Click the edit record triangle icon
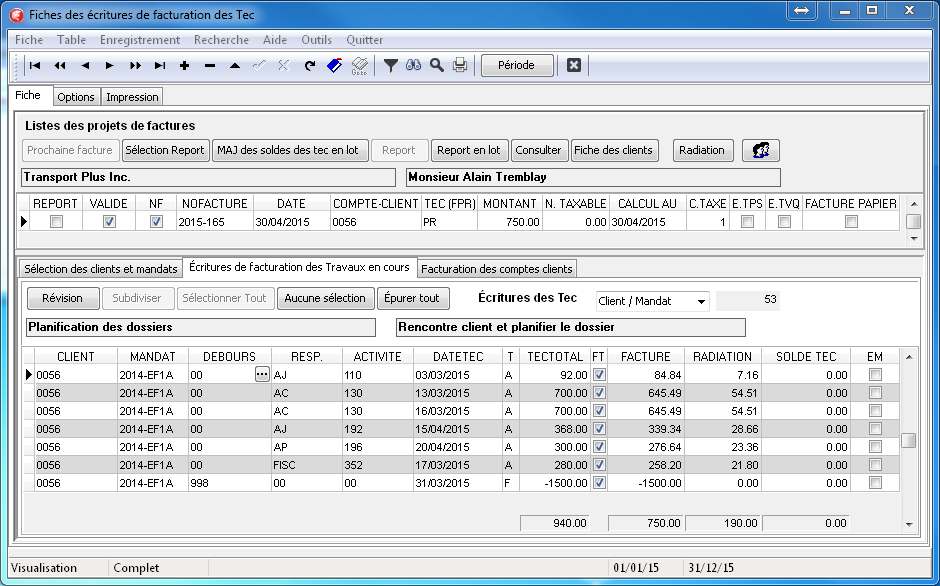 pos(235,65)
